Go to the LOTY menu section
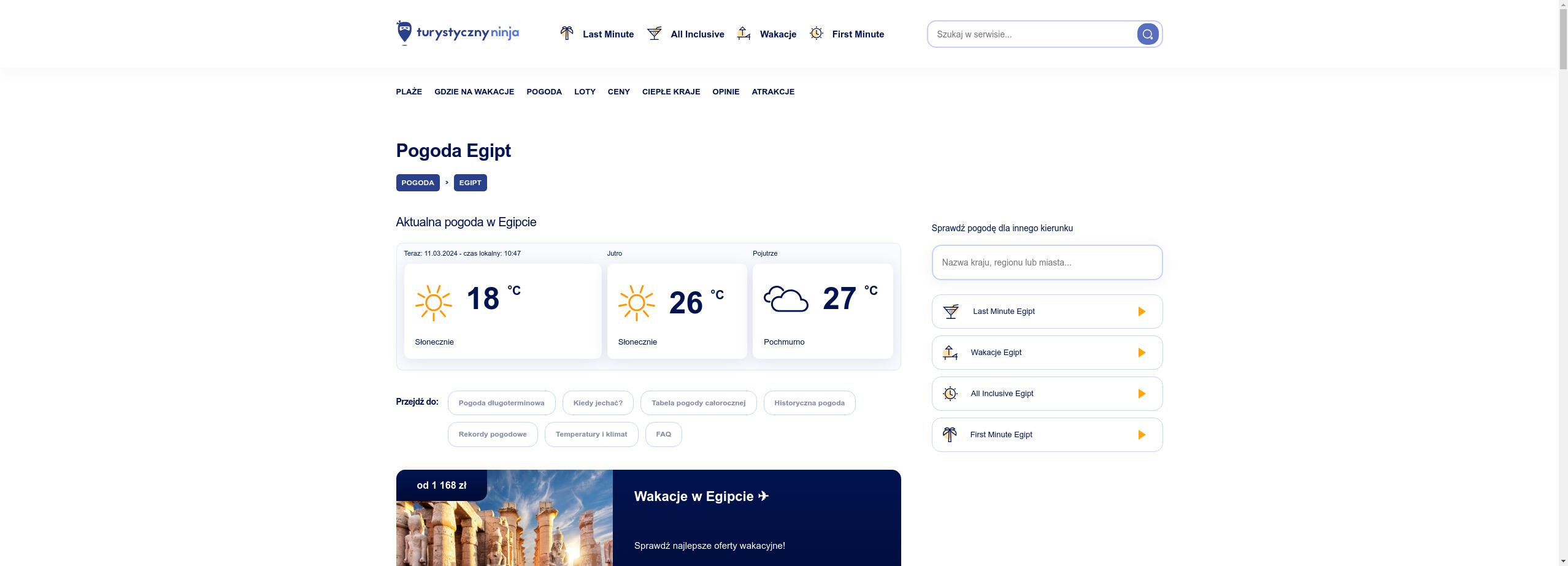1568x566 pixels. [585, 92]
